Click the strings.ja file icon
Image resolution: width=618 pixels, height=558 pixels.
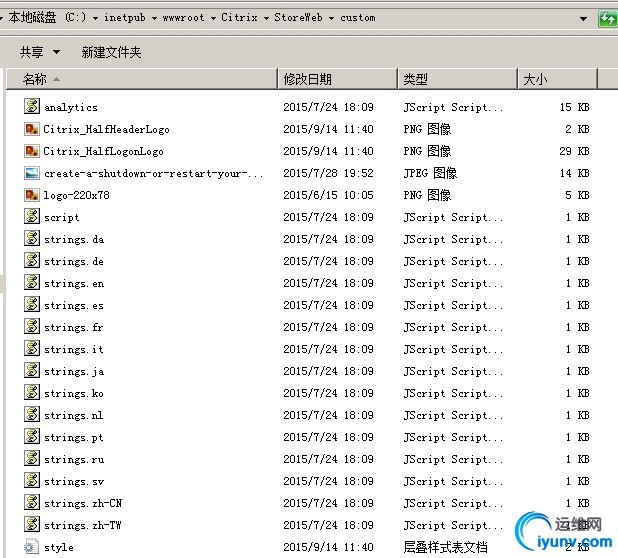[32, 370]
